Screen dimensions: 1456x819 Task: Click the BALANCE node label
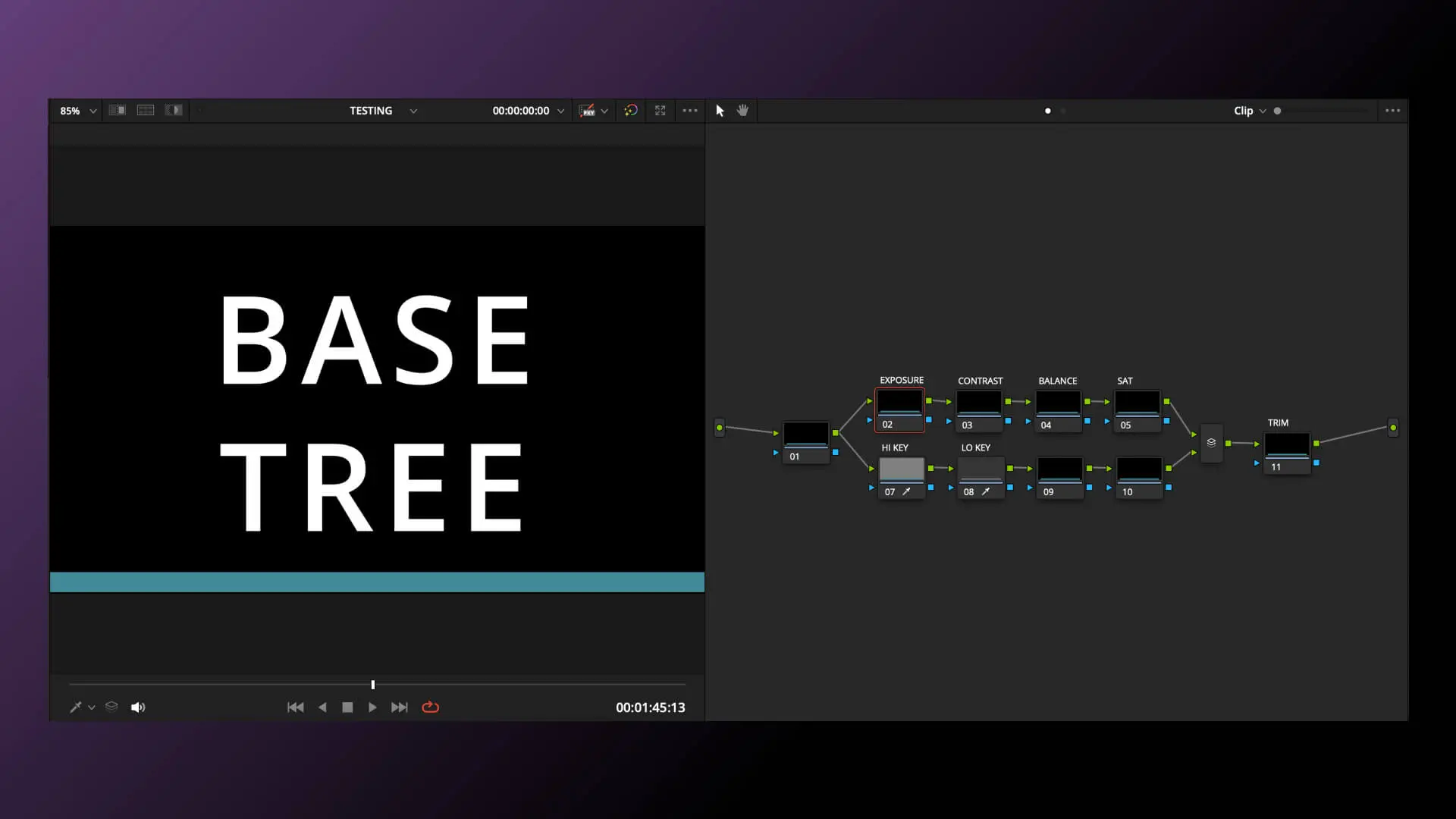tap(1058, 381)
